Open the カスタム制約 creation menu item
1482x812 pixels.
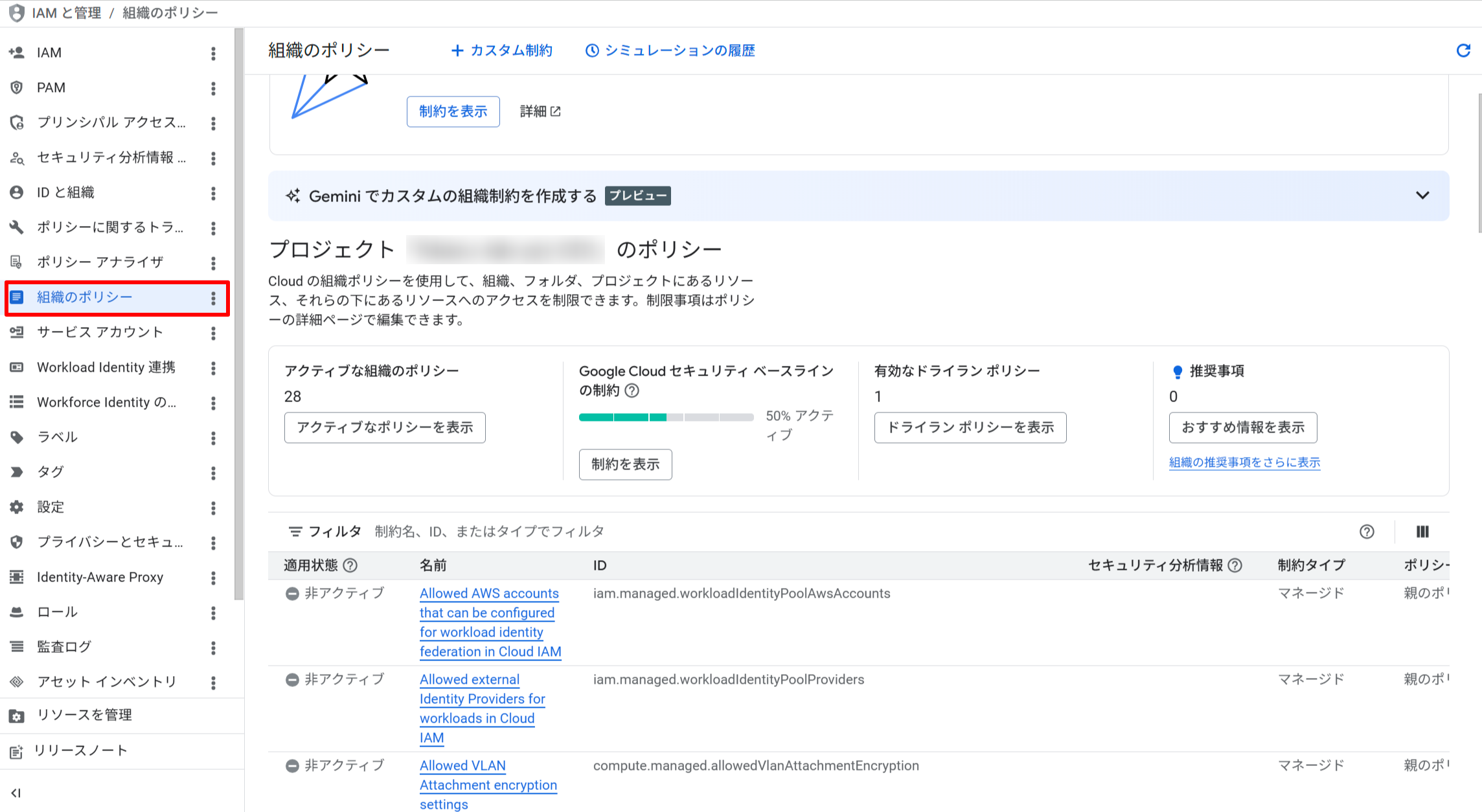pyautogui.click(x=501, y=50)
